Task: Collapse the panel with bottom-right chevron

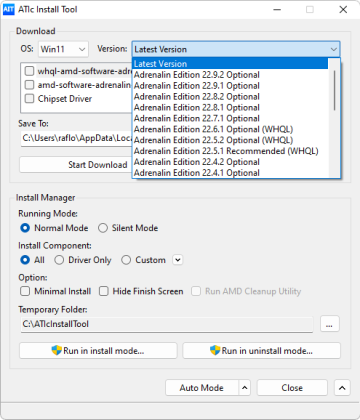Action: [x=342, y=388]
